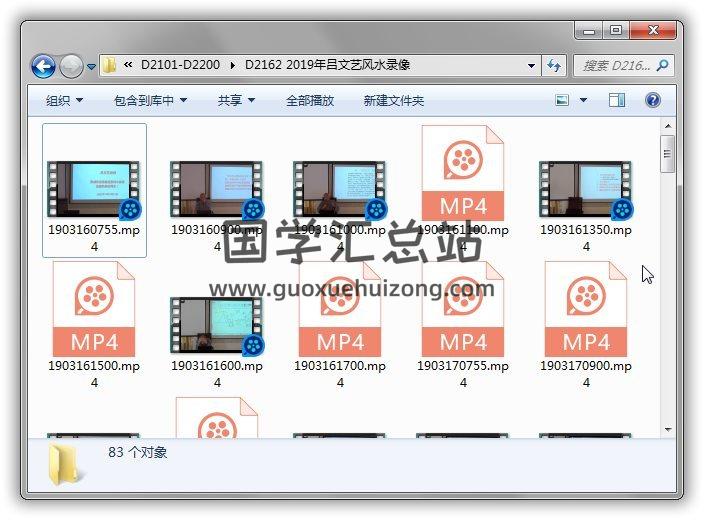
Task: Go back with the blue Back arrow
Action: coord(44,66)
